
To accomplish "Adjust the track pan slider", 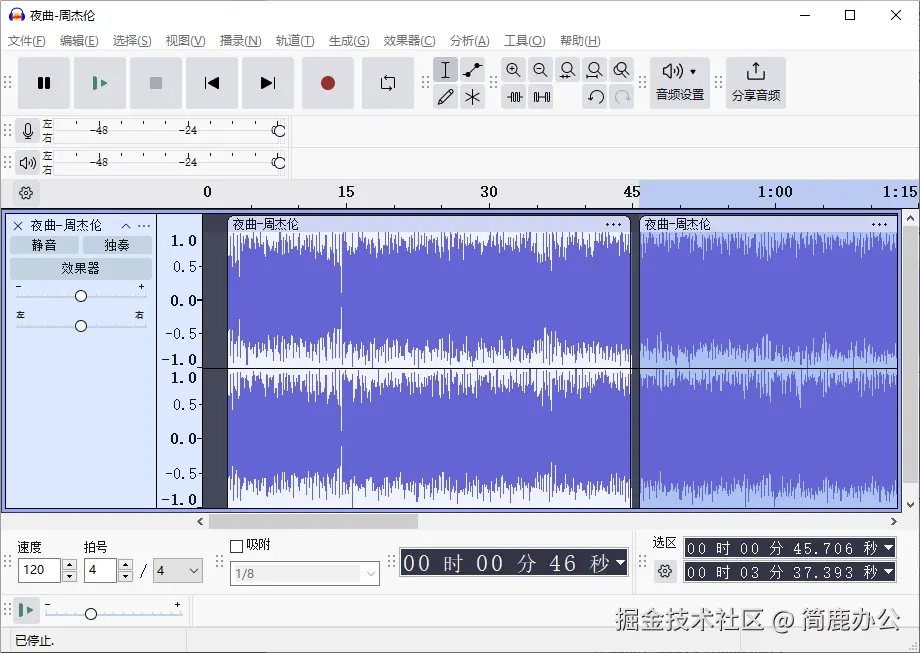I will (x=80, y=326).
